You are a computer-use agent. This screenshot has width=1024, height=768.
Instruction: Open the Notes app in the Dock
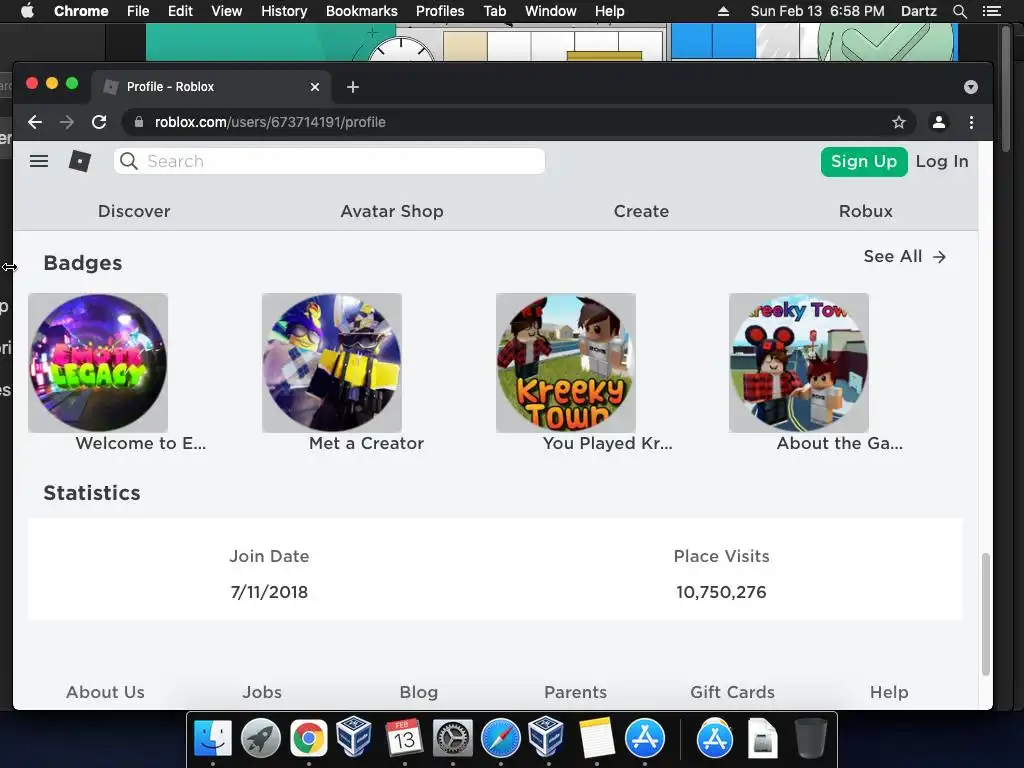pyautogui.click(x=596, y=738)
